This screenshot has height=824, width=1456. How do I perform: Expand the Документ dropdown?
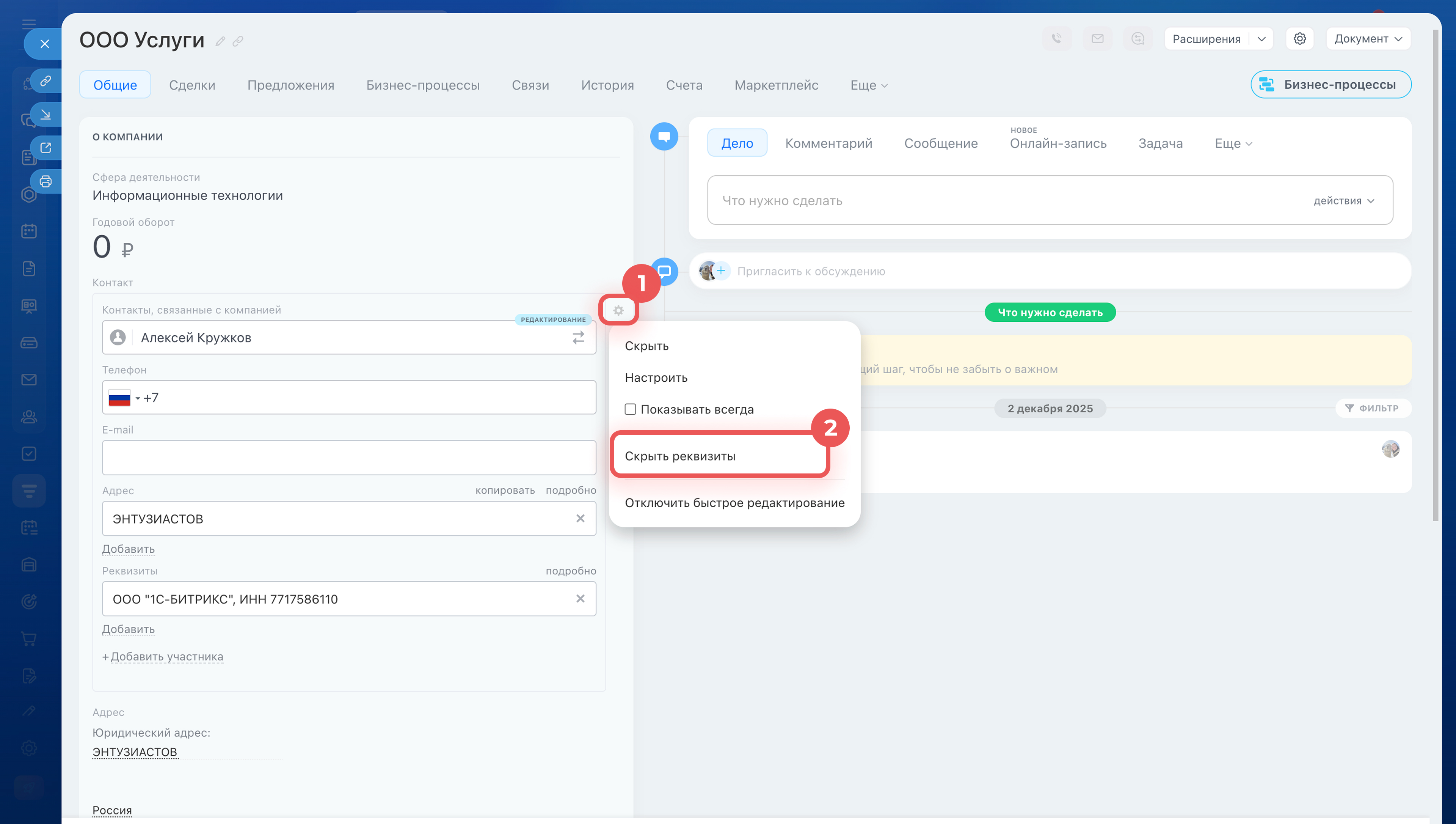tap(1368, 38)
